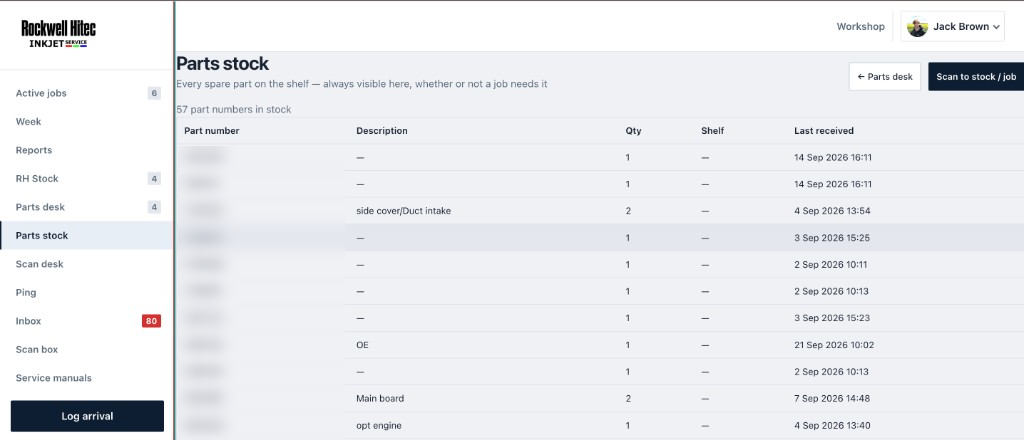
Task: Click the 3 Sep 2026 15:23 date
Action: pyautogui.click(x=832, y=318)
